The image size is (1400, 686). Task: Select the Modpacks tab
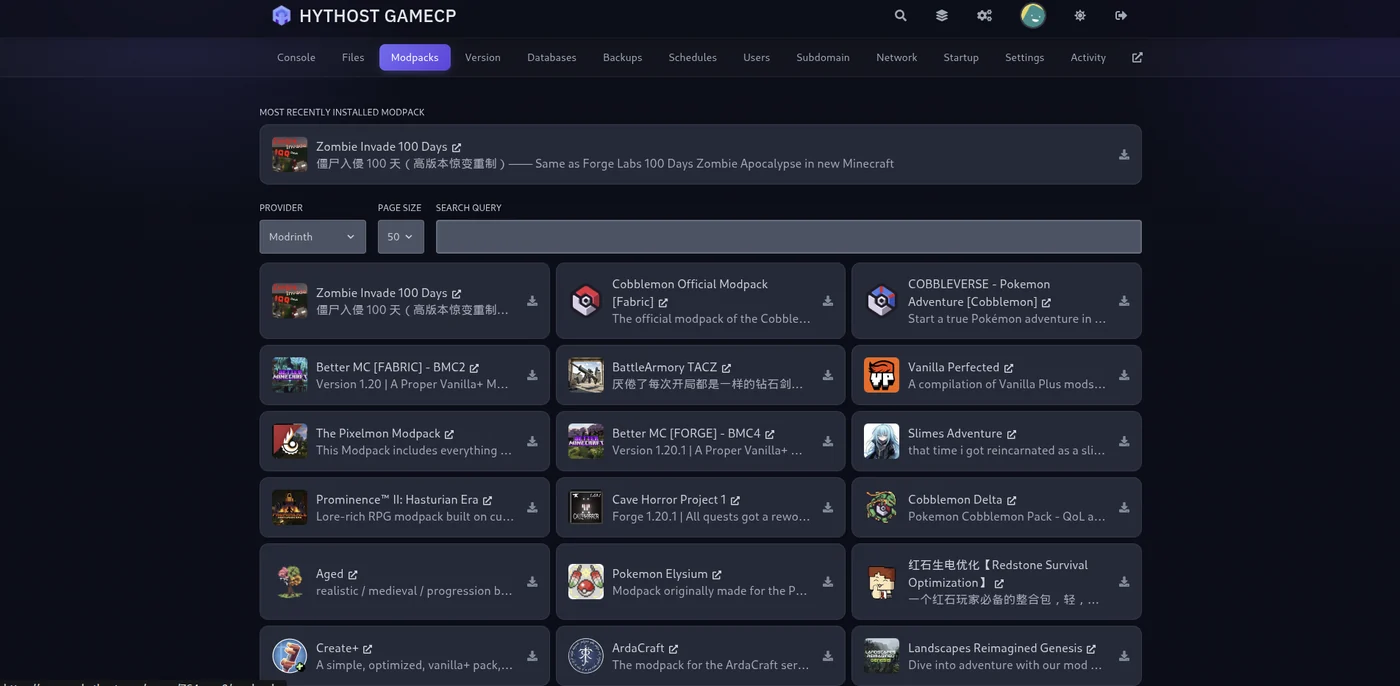tap(415, 58)
